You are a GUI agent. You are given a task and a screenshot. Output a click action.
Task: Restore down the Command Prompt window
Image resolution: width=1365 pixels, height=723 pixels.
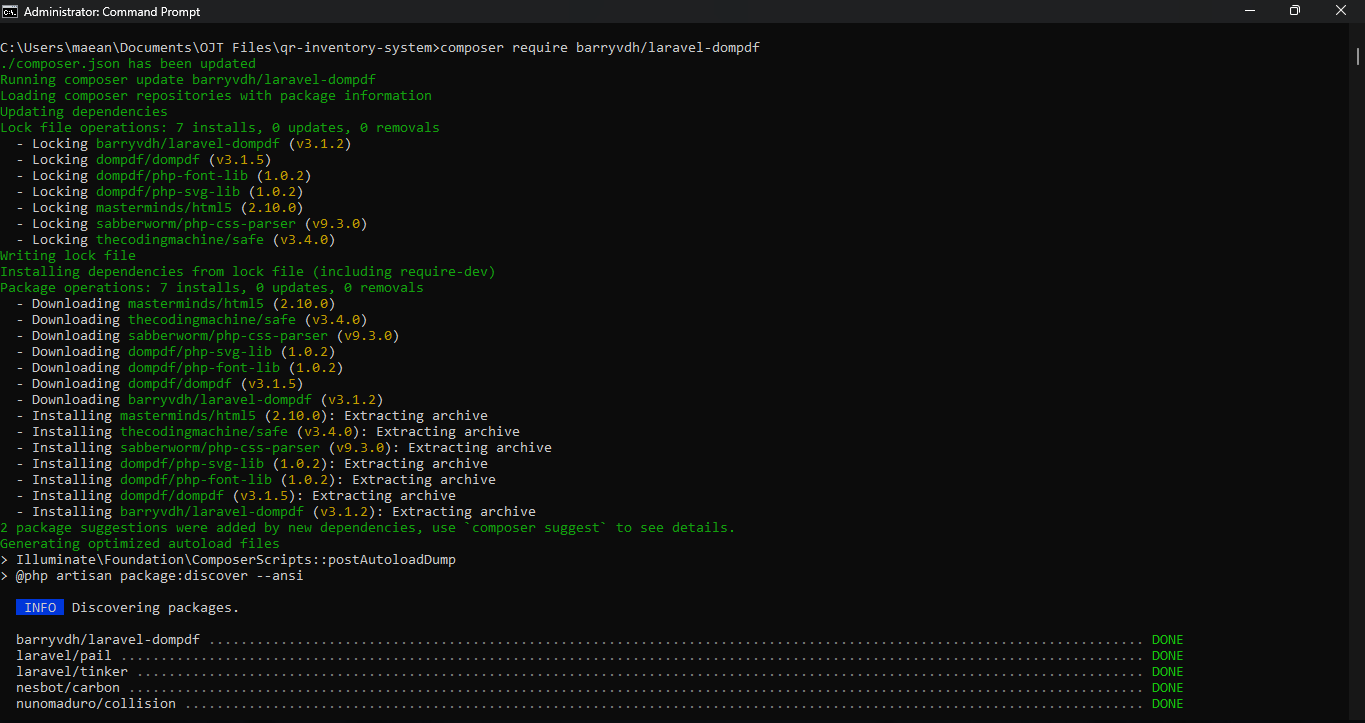point(1295,11)
